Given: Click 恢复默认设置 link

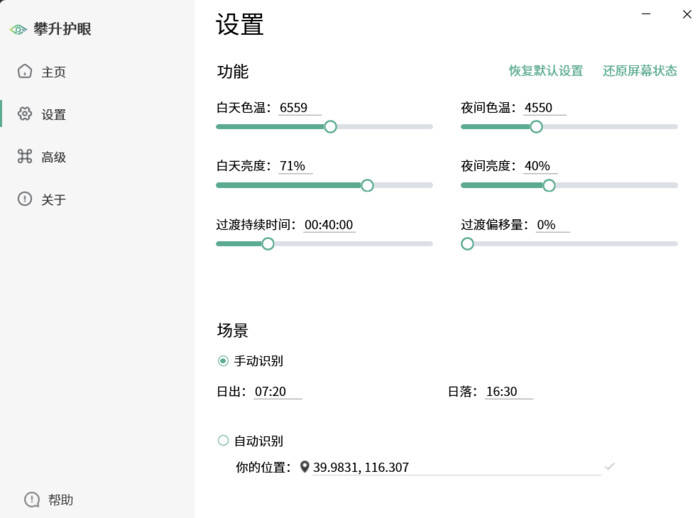Looking at the screenshot, I should pos(546,71).
